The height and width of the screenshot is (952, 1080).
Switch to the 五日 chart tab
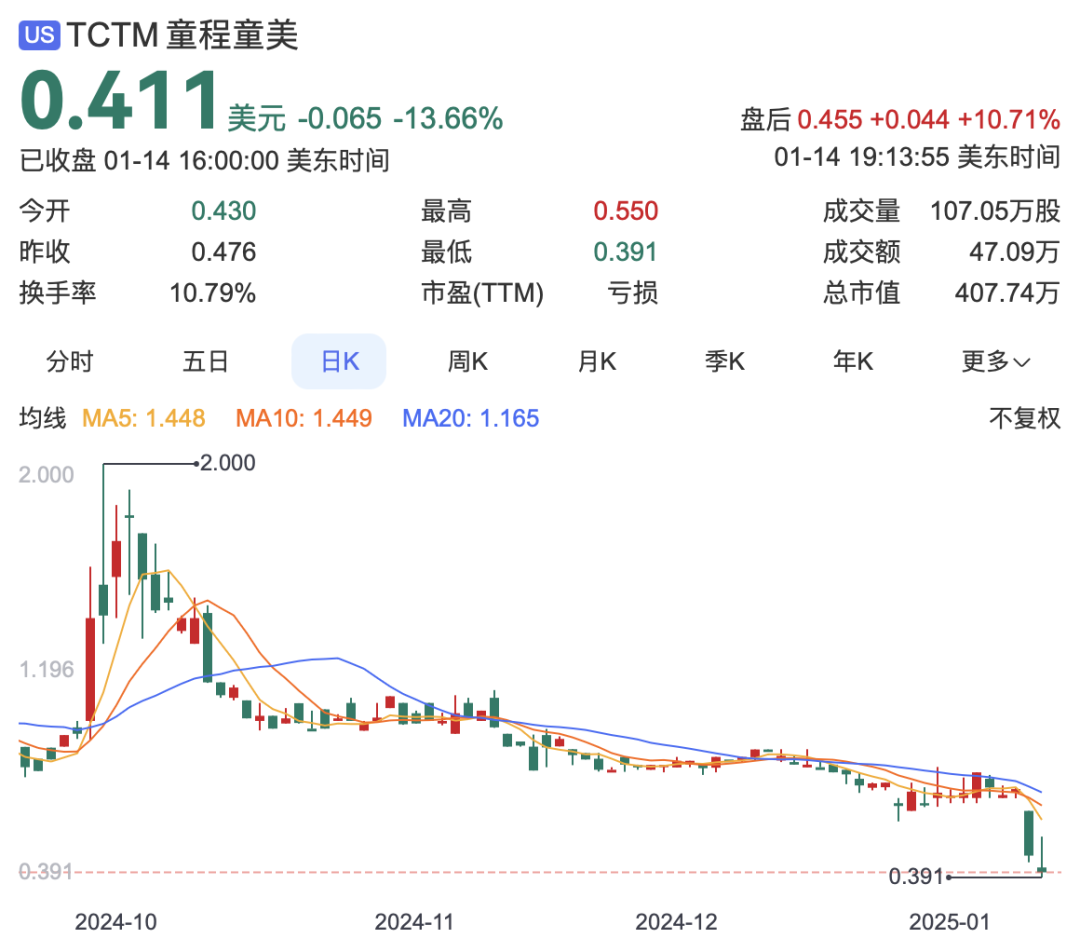click(205, 362)
